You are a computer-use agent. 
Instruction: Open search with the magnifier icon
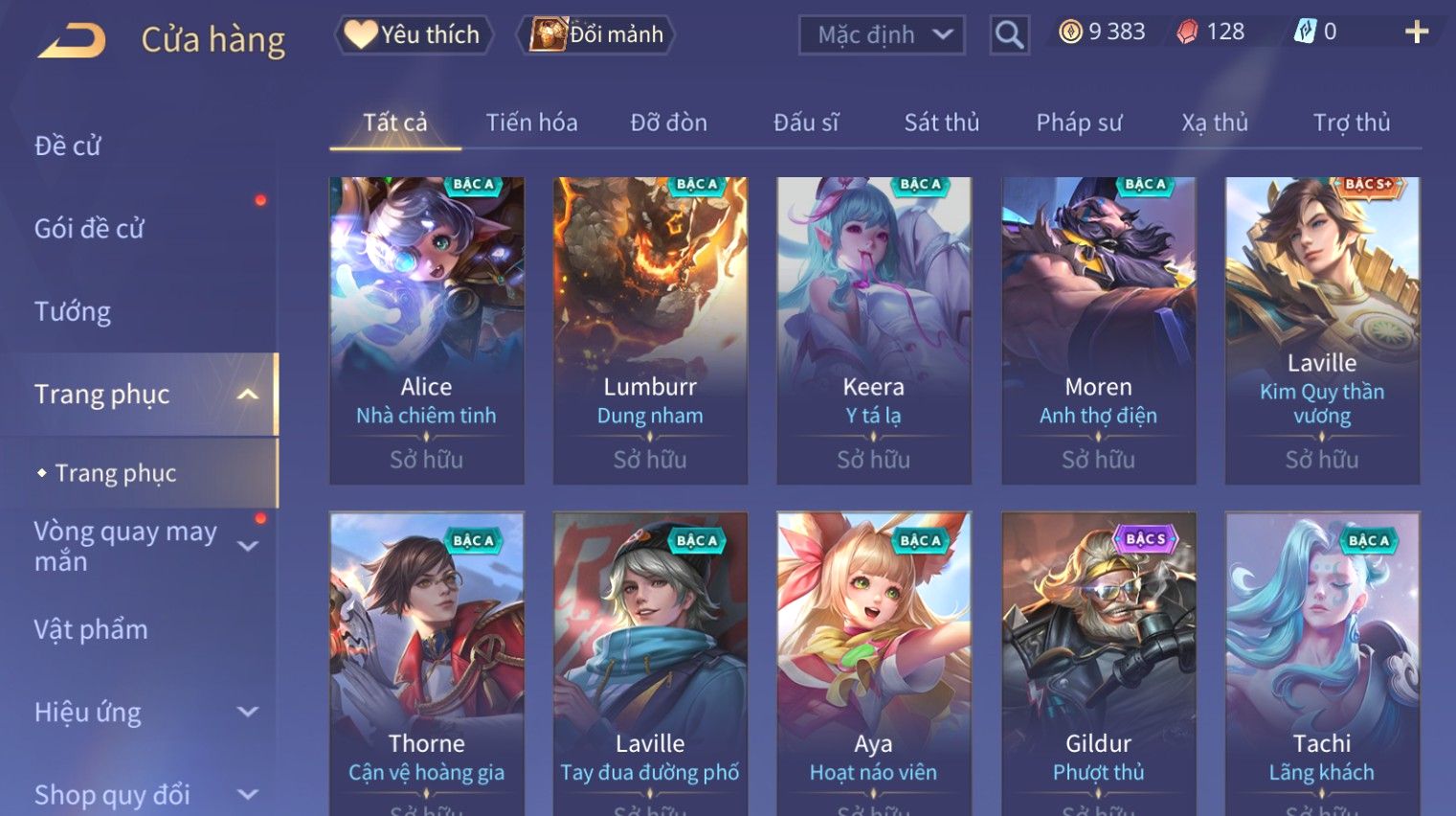coord(1009,34)
